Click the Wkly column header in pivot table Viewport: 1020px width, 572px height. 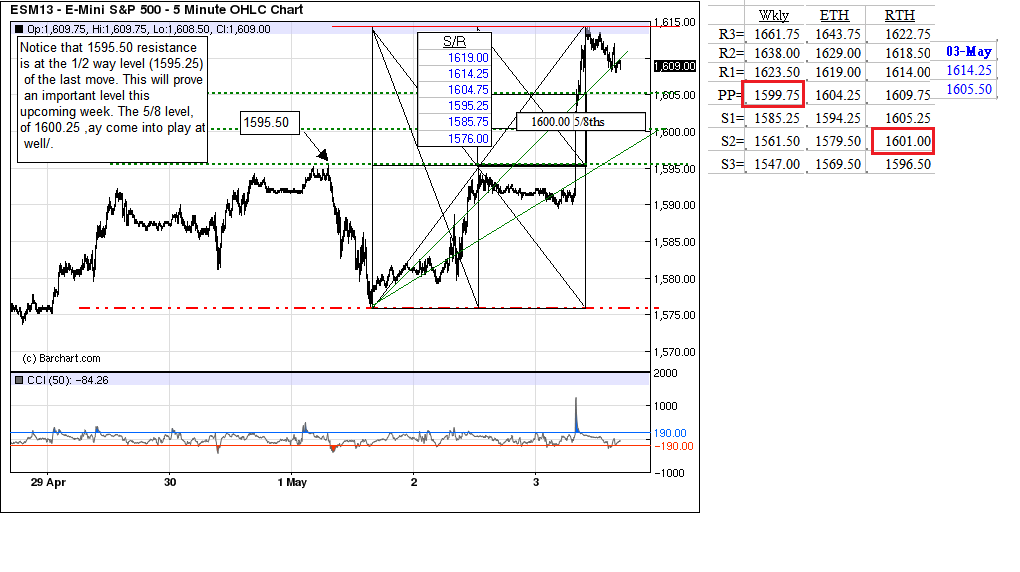(x=774, y=16)
